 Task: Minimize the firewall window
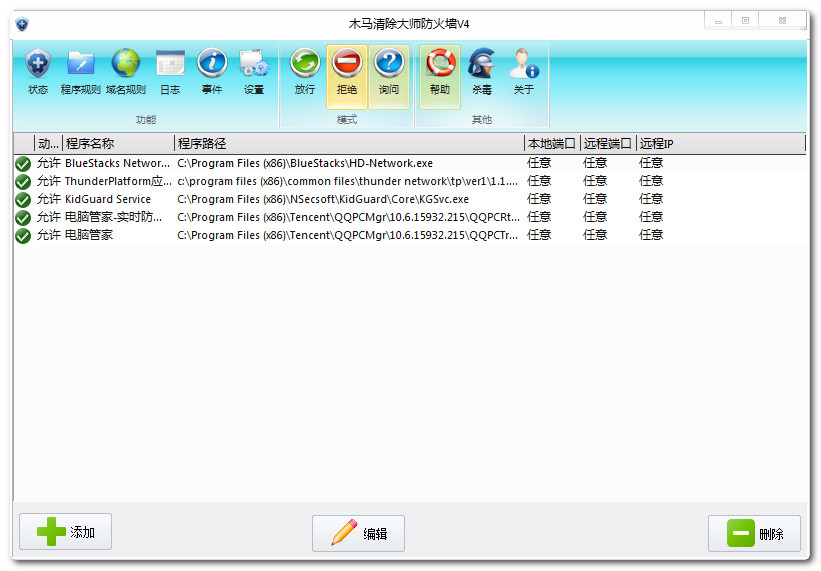(x=718, y=21)
